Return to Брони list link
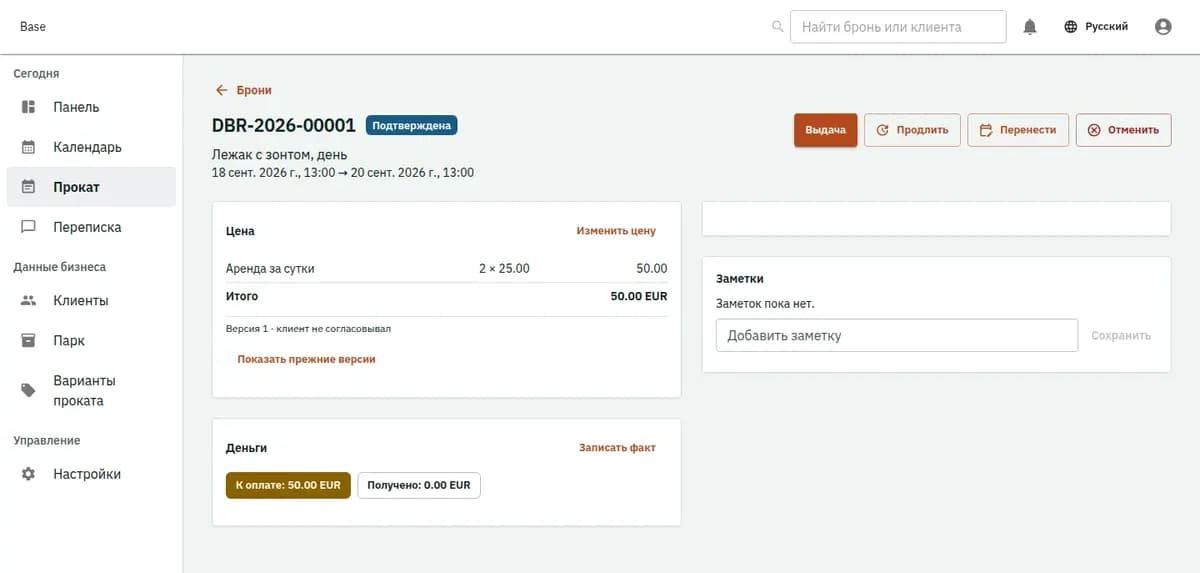The height and width of the screenshot is (573, 1200). (243, 90)
